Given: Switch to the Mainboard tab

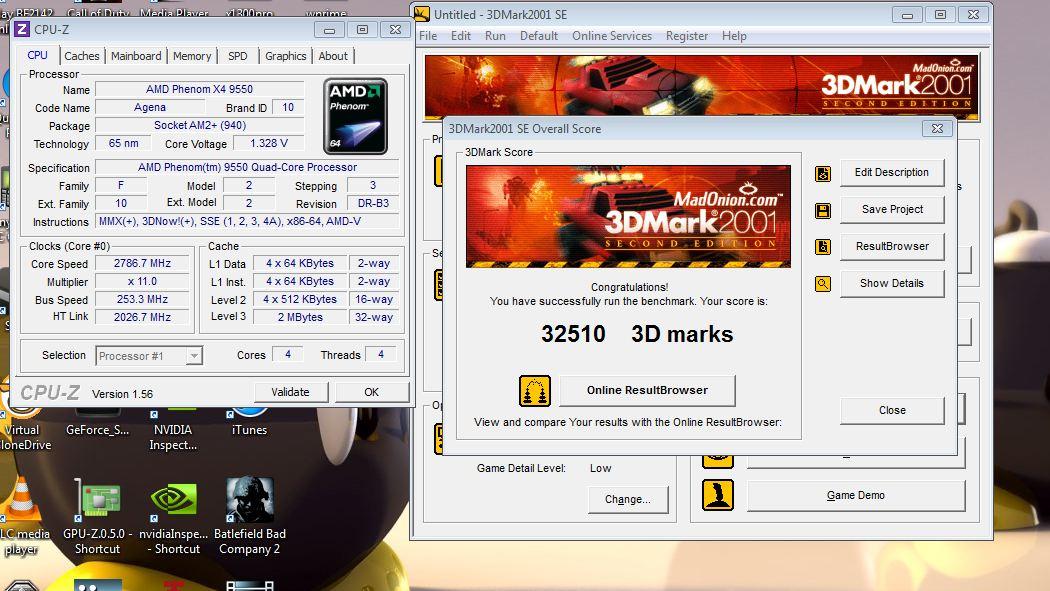Looking at the screenshot, I should coord(136,56).
